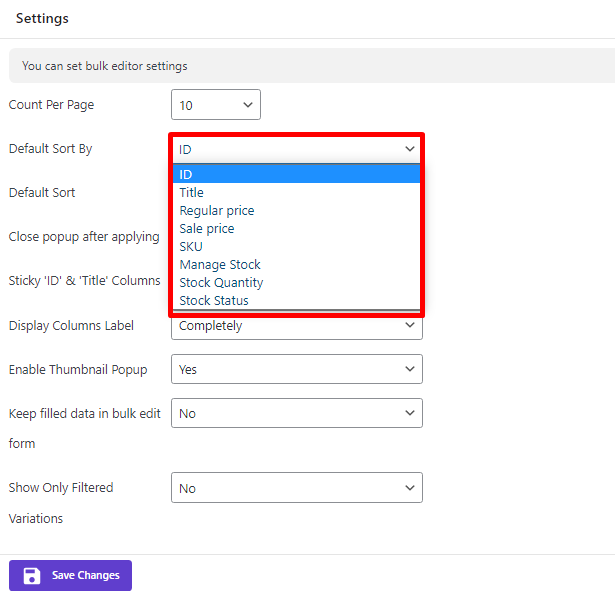Select the ID option in the list
This screenshot has height=595, width=615.
tap(297, 174)
